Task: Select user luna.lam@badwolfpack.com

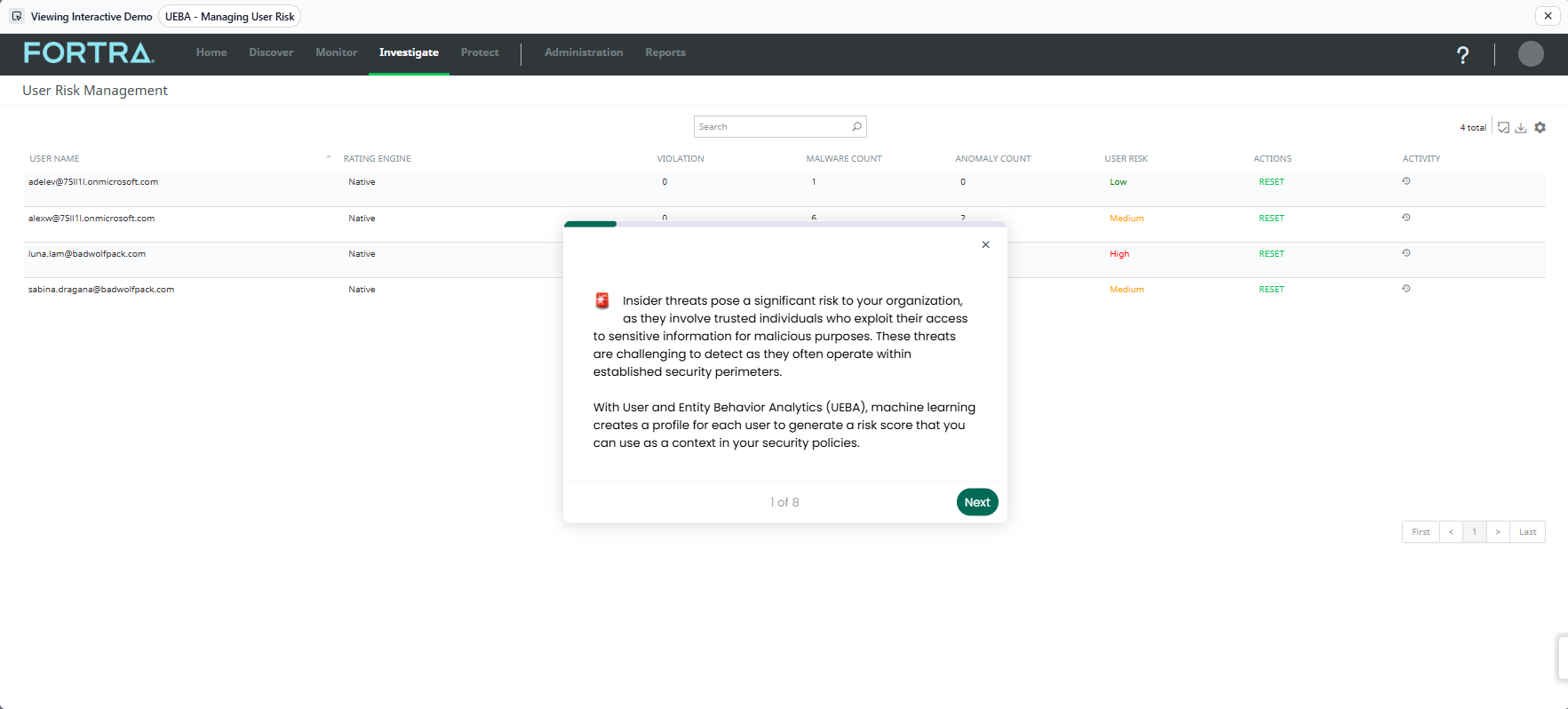Action: click(87, 254)
